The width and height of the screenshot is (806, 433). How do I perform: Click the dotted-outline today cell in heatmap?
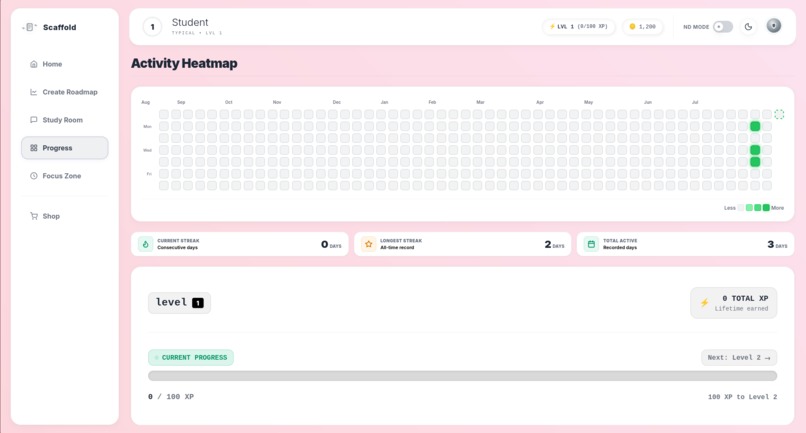click(779, 114)
